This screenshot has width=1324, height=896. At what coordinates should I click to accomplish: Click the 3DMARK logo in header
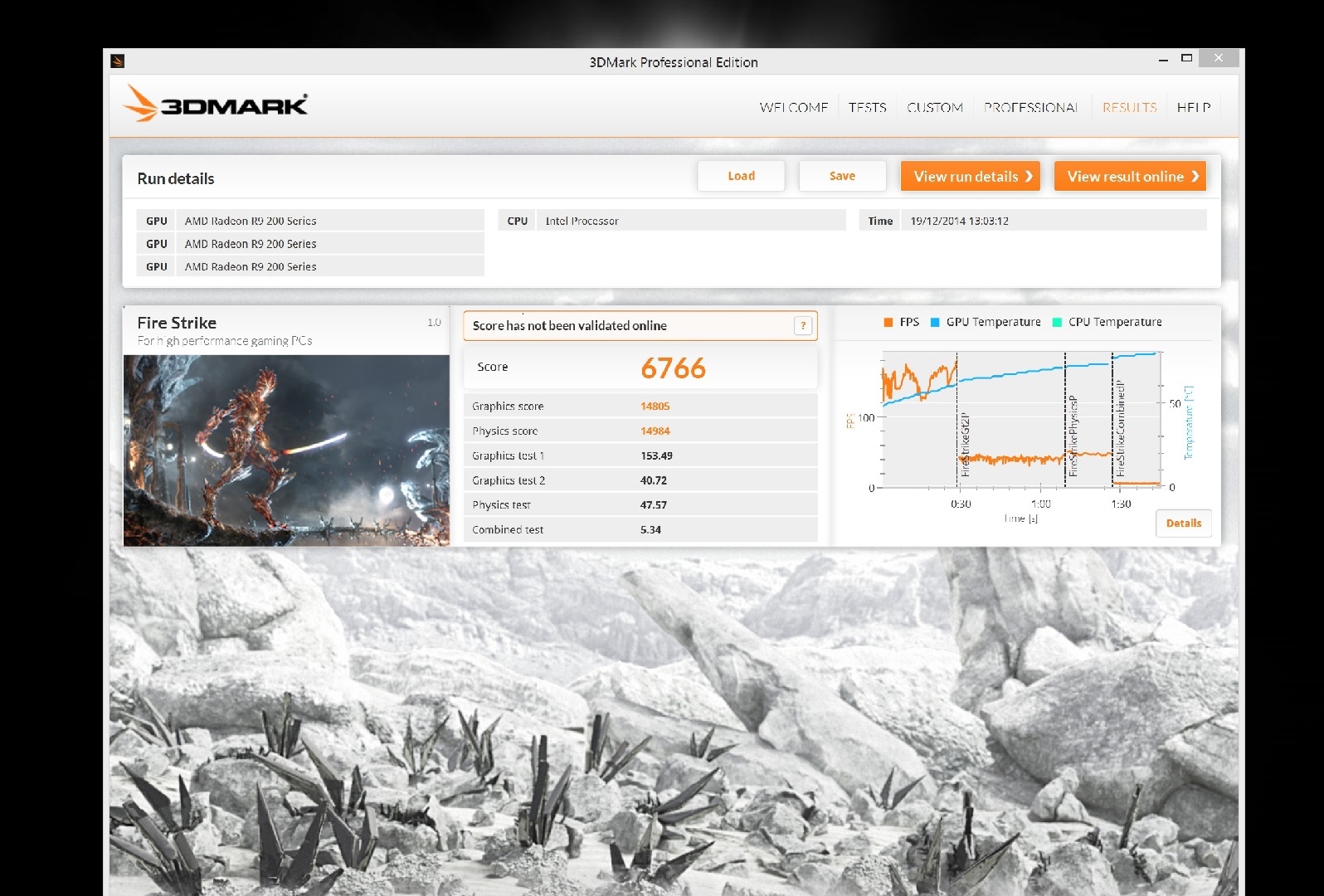coord(216,104)
